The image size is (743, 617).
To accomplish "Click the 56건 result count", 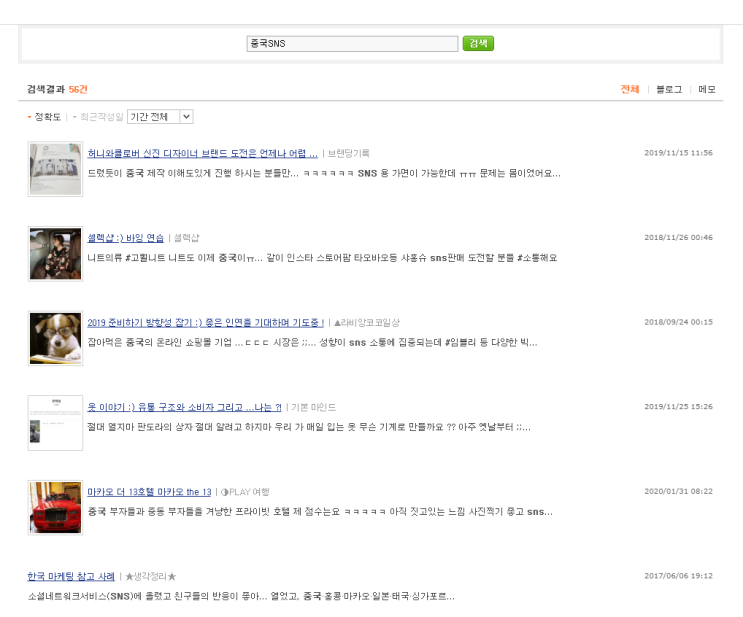I will tap(78, 89).
